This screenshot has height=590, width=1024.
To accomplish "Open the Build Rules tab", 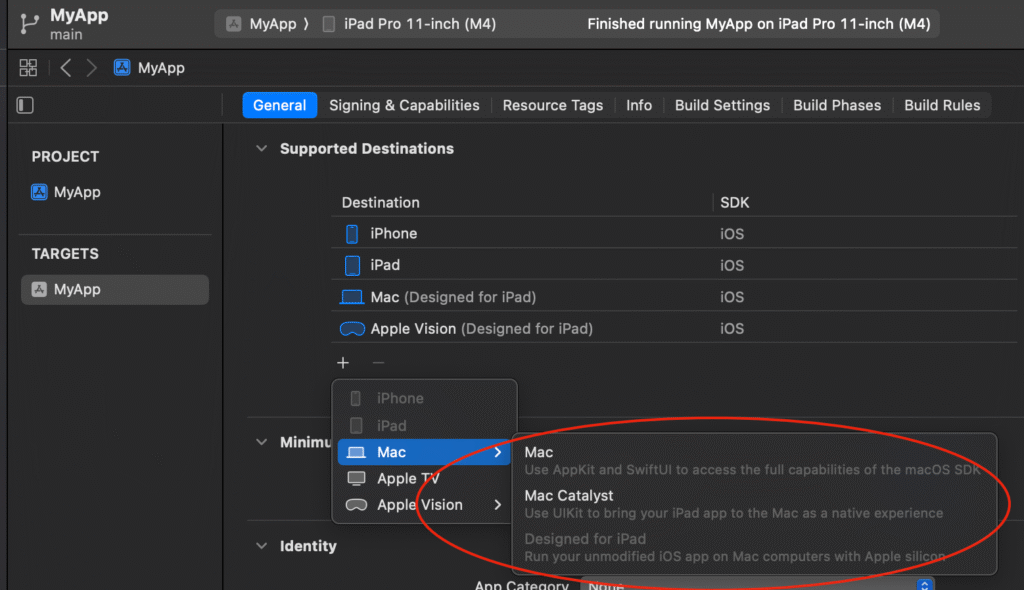I will [942, 105].
